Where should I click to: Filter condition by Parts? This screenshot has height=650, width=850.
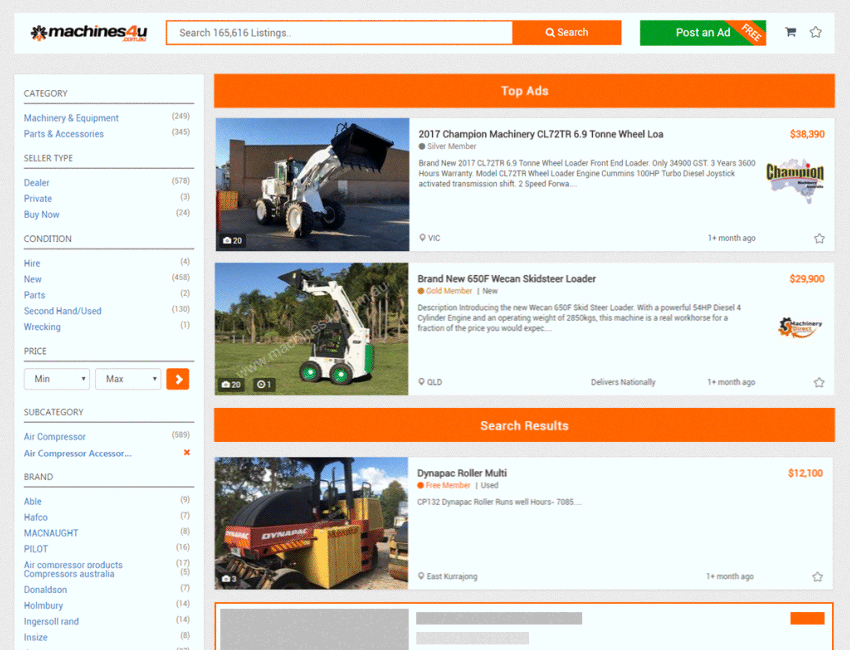pyautogui.click(x=34, y=295)
